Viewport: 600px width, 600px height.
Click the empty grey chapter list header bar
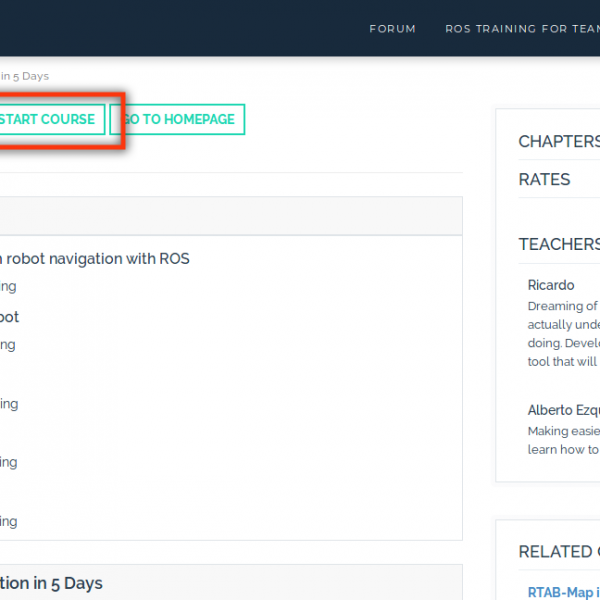[230, 216]
